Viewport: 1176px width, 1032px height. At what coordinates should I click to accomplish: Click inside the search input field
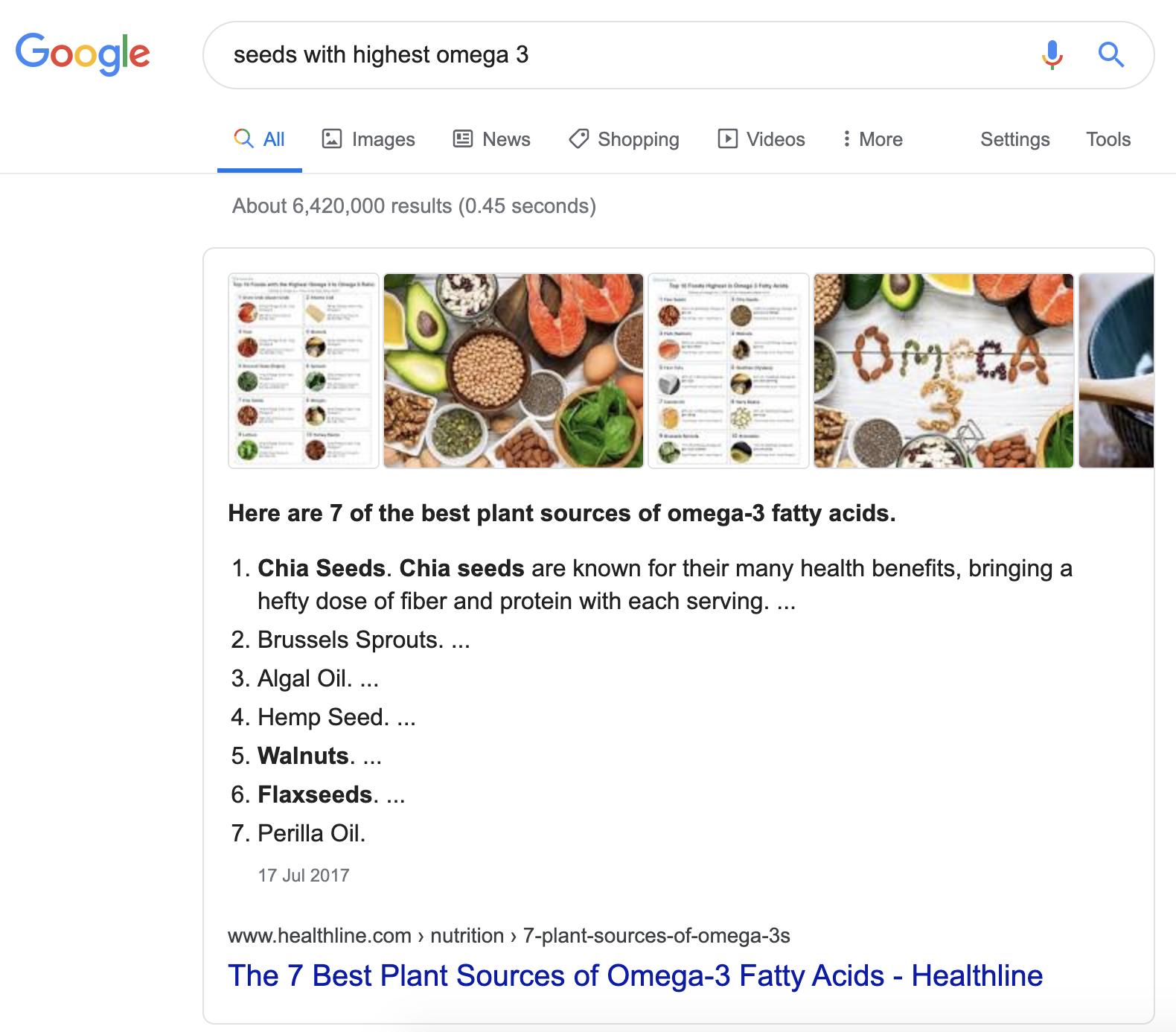521,54
